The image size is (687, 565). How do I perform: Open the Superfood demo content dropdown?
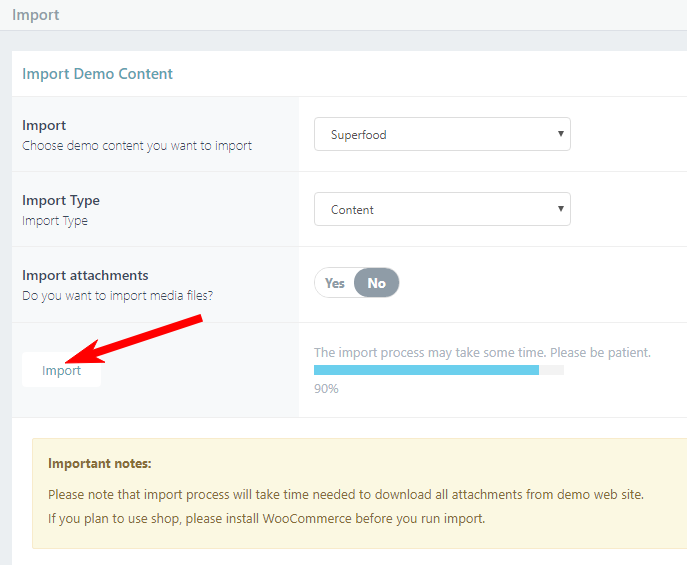click(x=442, y=134)
